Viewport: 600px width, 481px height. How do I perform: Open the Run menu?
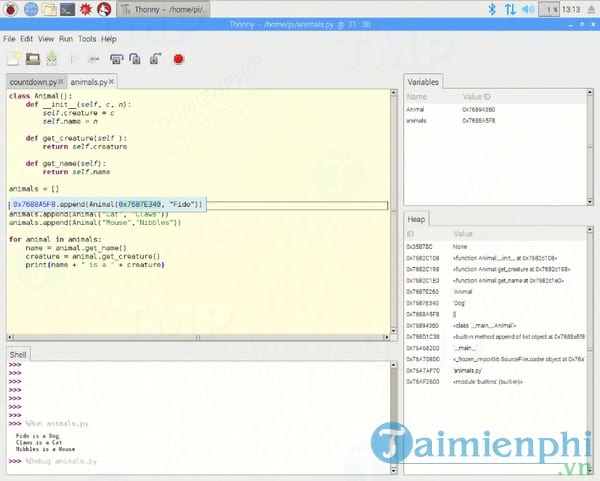click(65, 38)
